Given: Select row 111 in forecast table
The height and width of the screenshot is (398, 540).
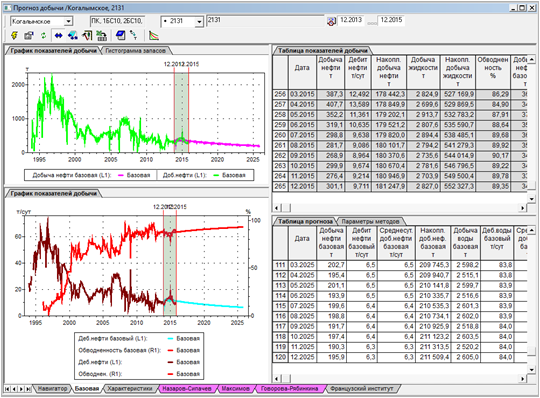Looking at the screenshot, I should 280,265.
